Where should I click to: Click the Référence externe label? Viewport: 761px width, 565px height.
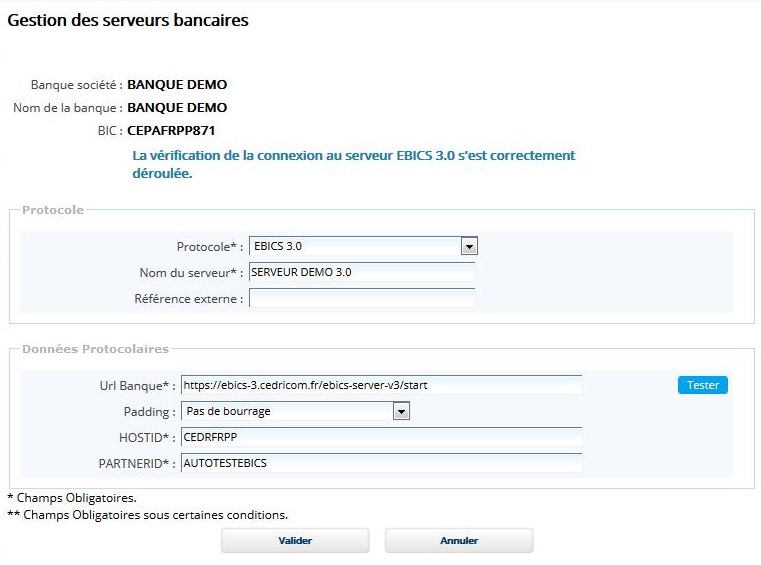(x=188, y=298)
